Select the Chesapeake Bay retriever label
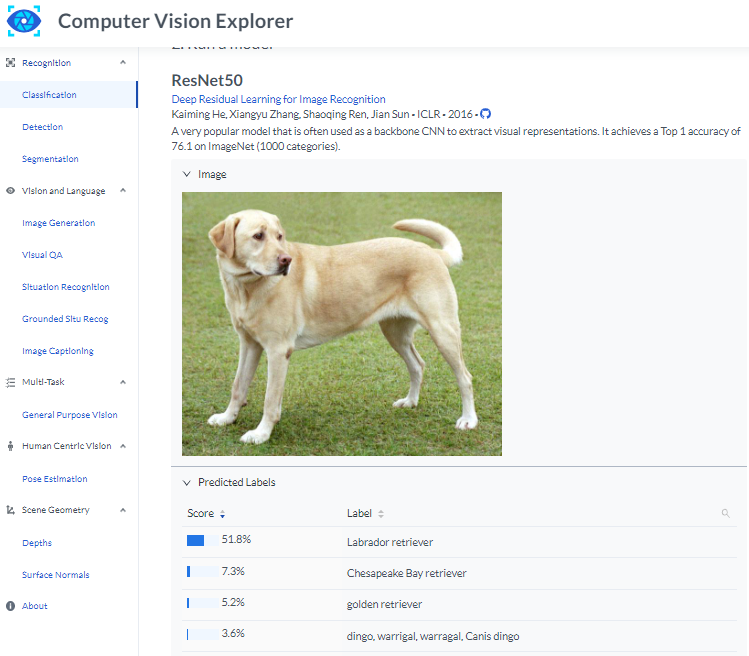This screenshot has height=656, width=749. pos(407,573)
